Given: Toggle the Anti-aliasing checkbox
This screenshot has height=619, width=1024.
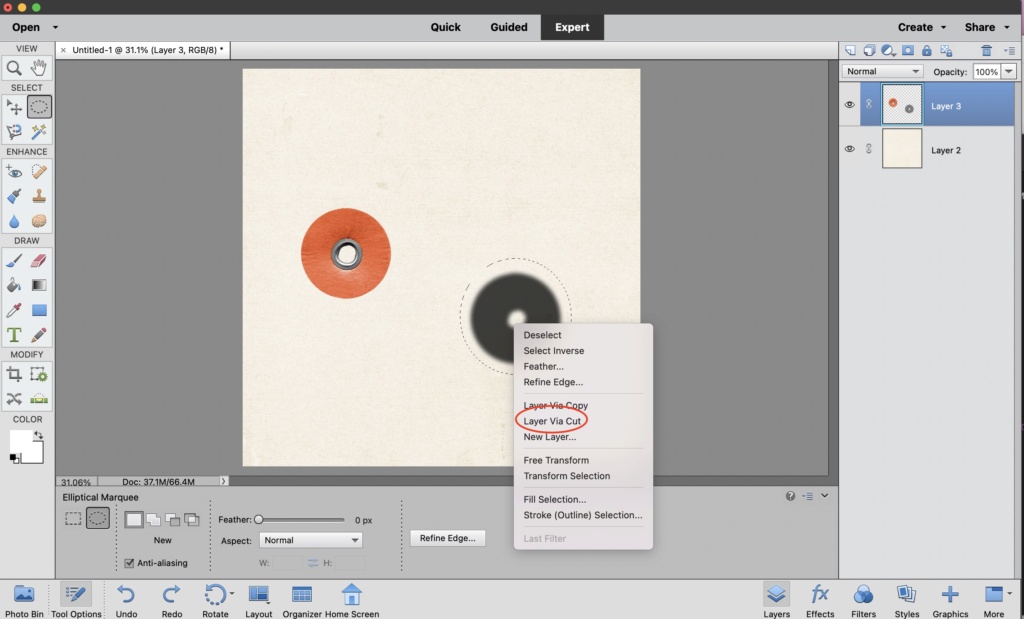Looking at the screenshot, I should point(129,563).
